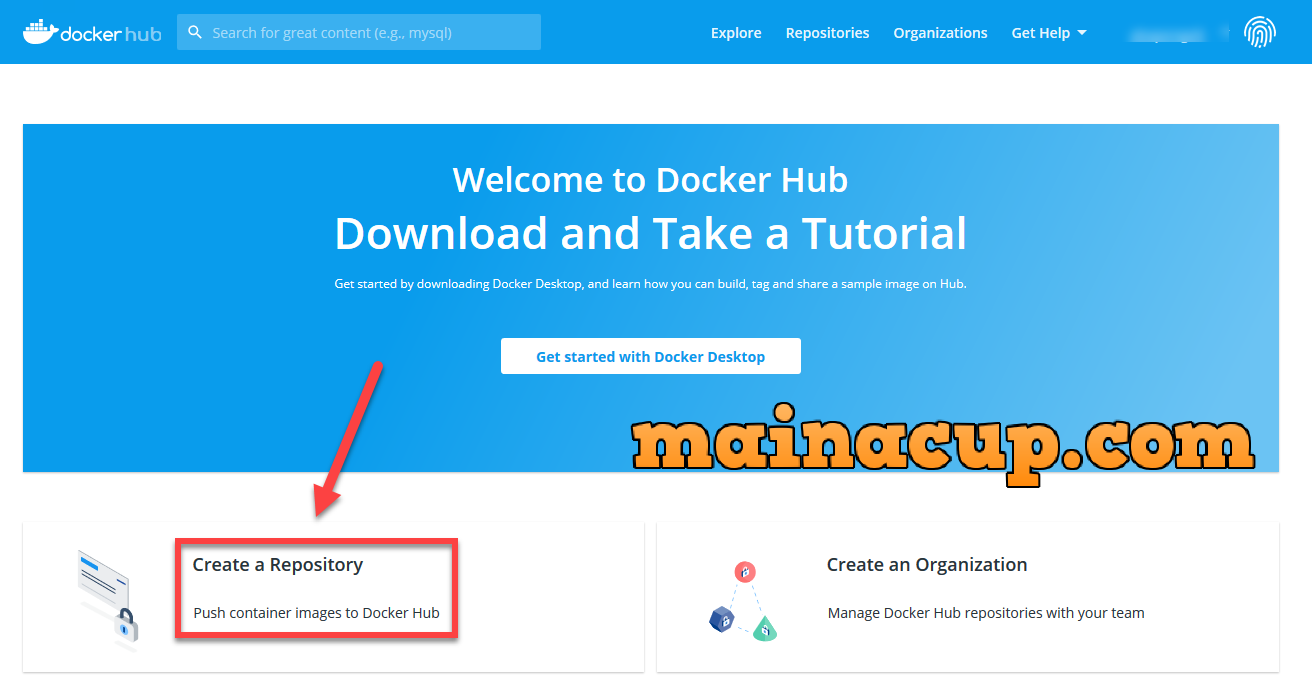The height and width of the screenshot is (699, 1312).
Task: Click the blurred username account menu
Action: coord(1176,33)
